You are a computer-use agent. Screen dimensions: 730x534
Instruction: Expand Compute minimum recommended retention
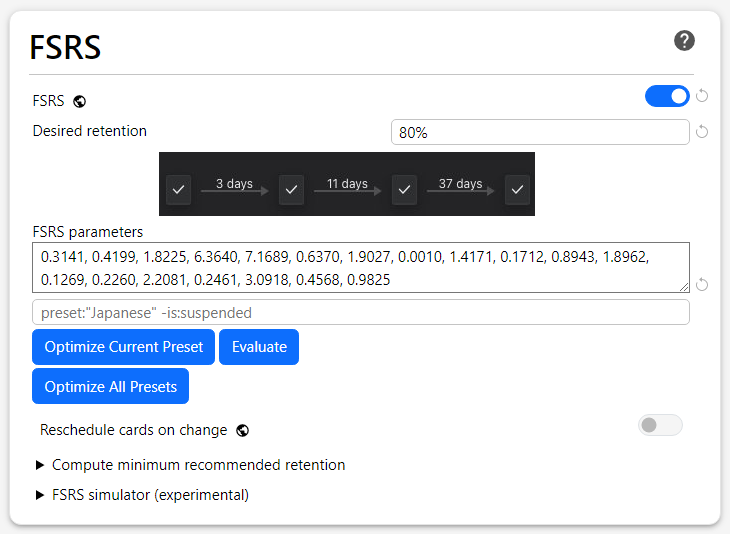[x=198, y=465]
